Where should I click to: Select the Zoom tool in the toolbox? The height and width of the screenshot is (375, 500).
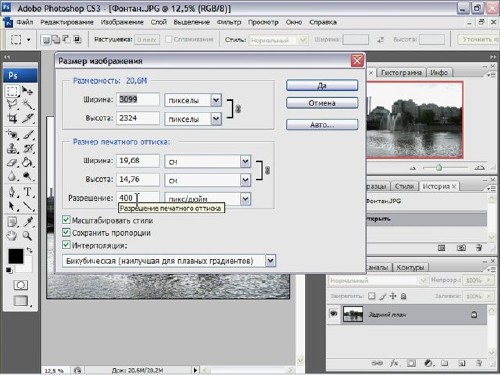click(x=27, y=236)
